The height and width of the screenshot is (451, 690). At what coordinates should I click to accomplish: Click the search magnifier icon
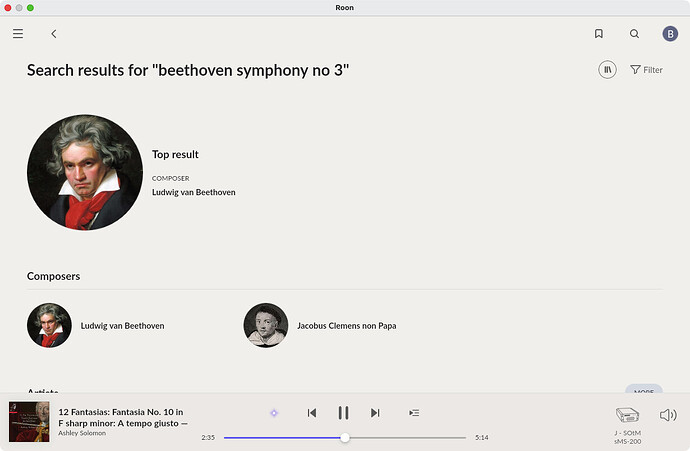(x=634, y=34)
